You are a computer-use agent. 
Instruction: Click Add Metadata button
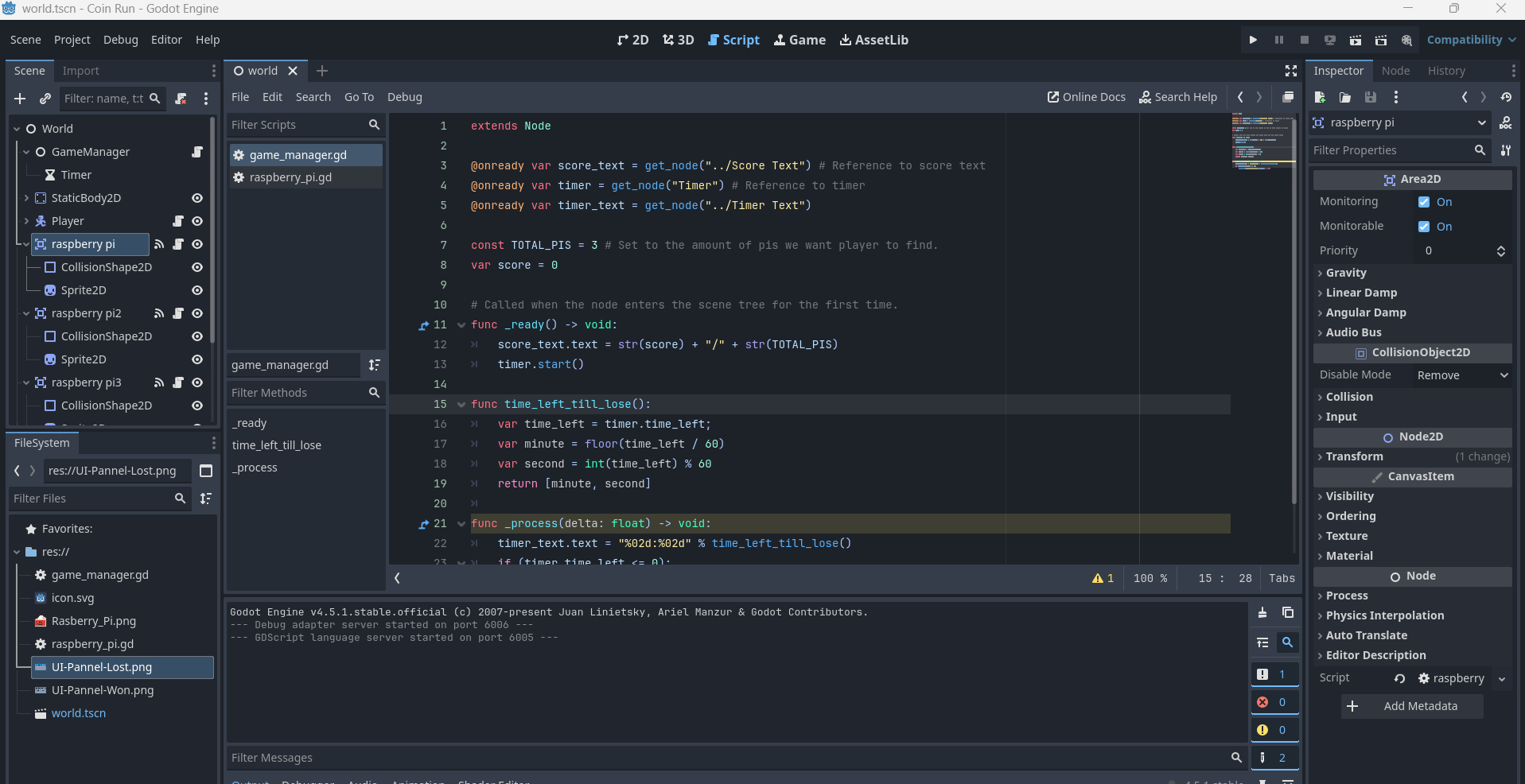coord(1412,706)
